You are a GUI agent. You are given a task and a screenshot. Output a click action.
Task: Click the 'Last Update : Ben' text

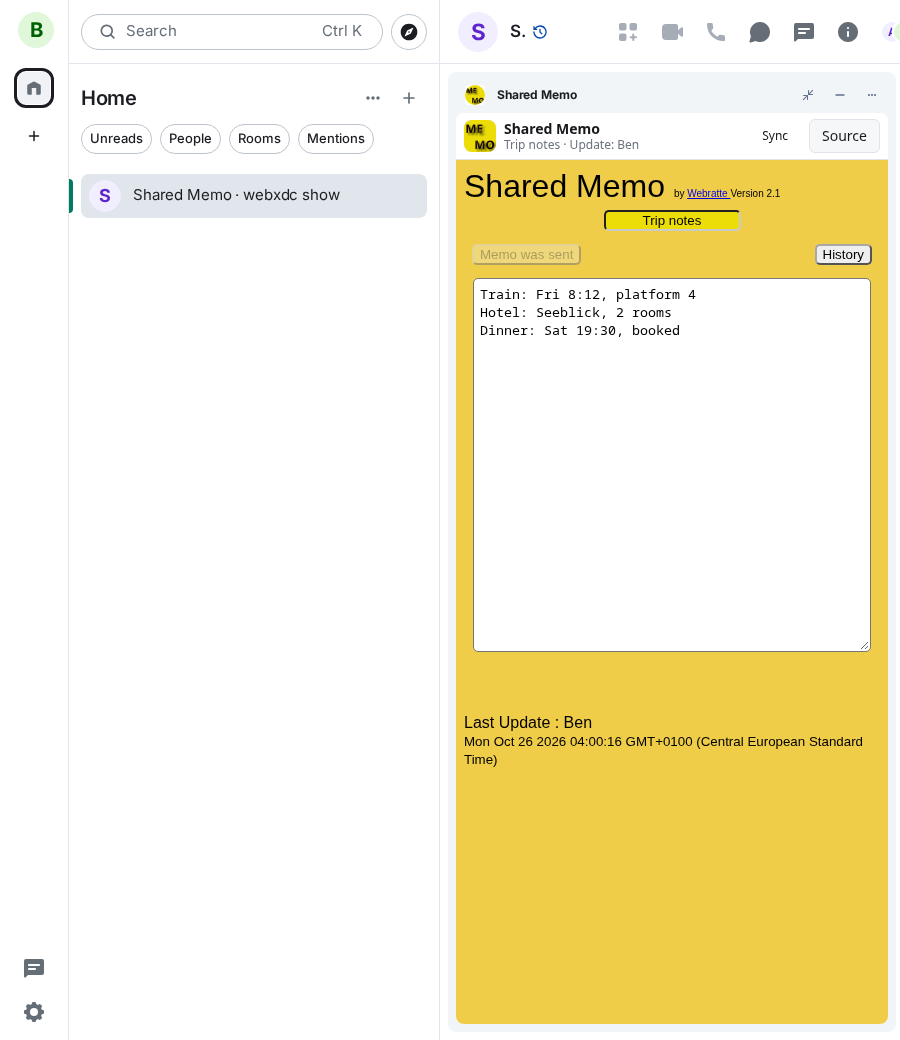(528, 723)
